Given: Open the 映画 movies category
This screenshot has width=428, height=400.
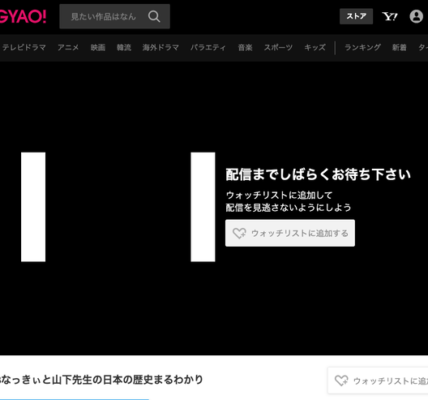Looking at the screenshot, I should point(98,48).
